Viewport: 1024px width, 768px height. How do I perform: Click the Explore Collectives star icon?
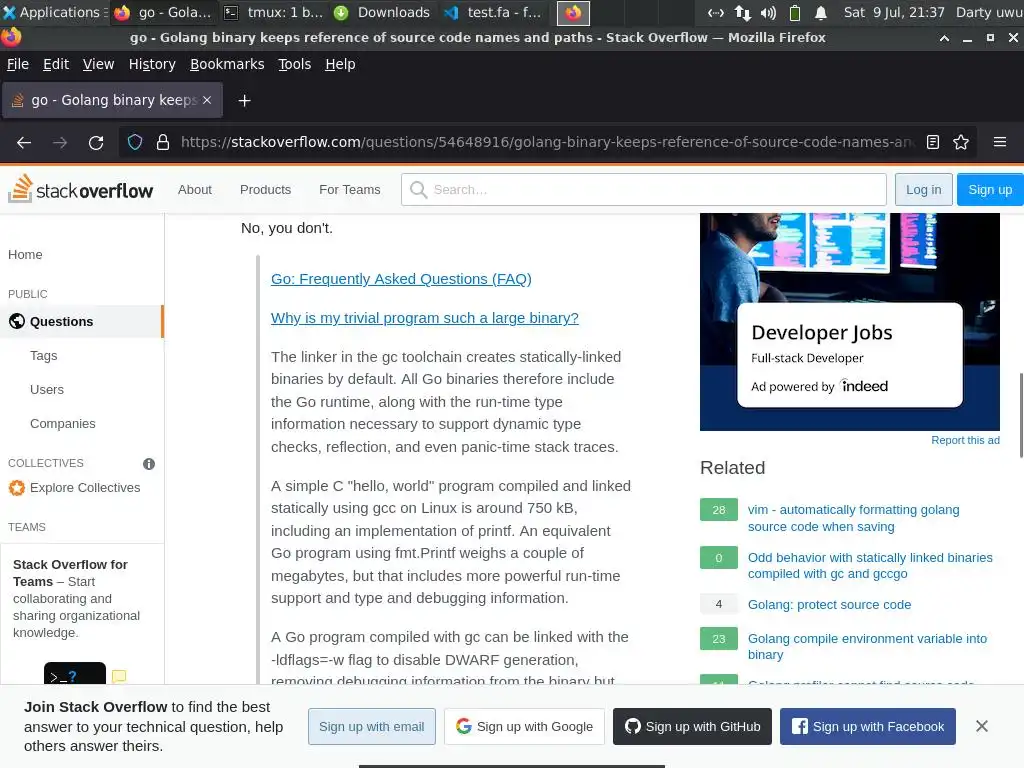tap(16, 488)
